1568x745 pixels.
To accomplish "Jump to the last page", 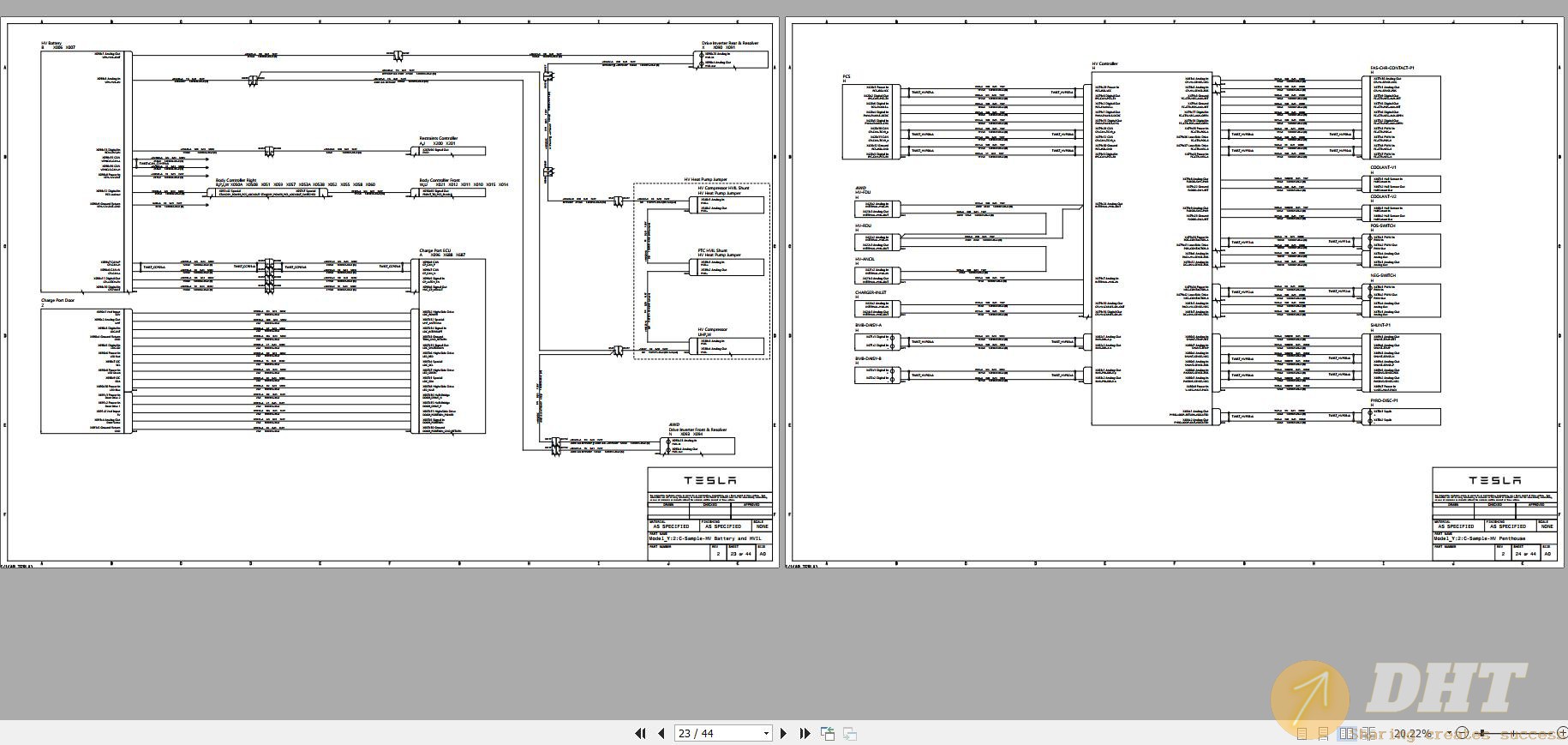I will coord(805,733).
